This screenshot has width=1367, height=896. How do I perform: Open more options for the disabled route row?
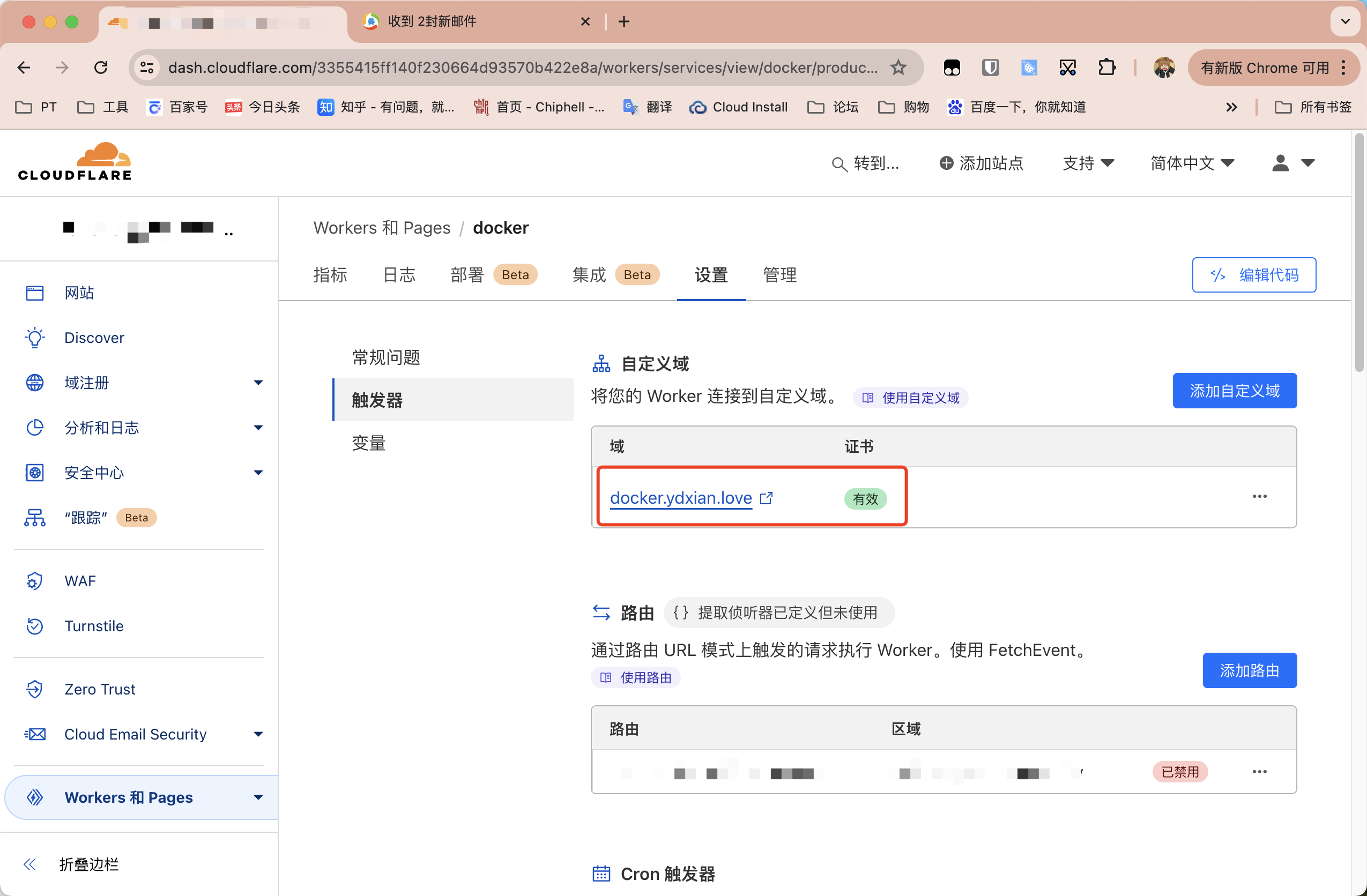click(1260, 772)
